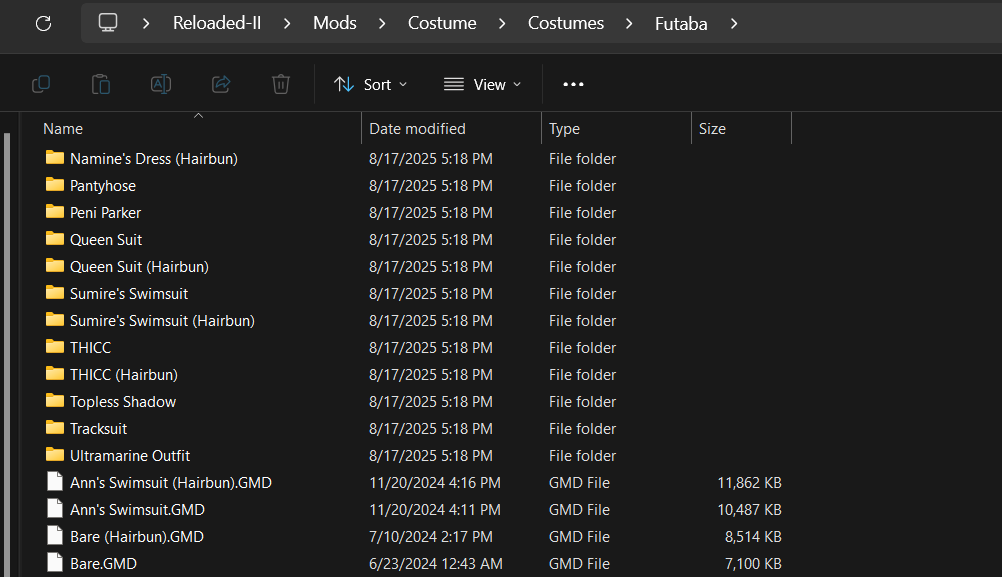Expand chevron after Costume in breadcrumb
The image size is (1002, 577).
coord(502,24)
